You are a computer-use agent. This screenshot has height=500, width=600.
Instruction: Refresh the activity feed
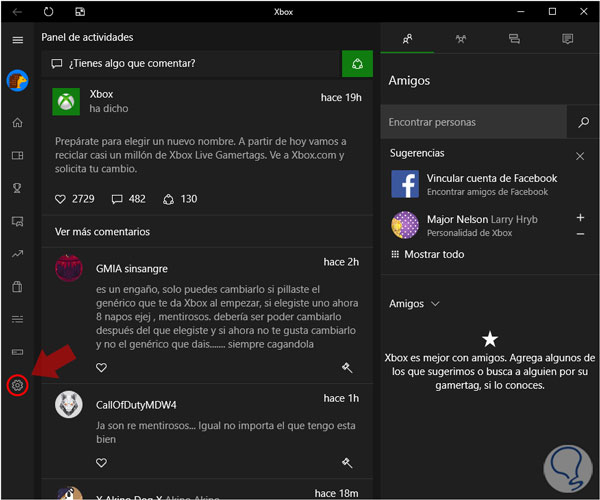49,12
